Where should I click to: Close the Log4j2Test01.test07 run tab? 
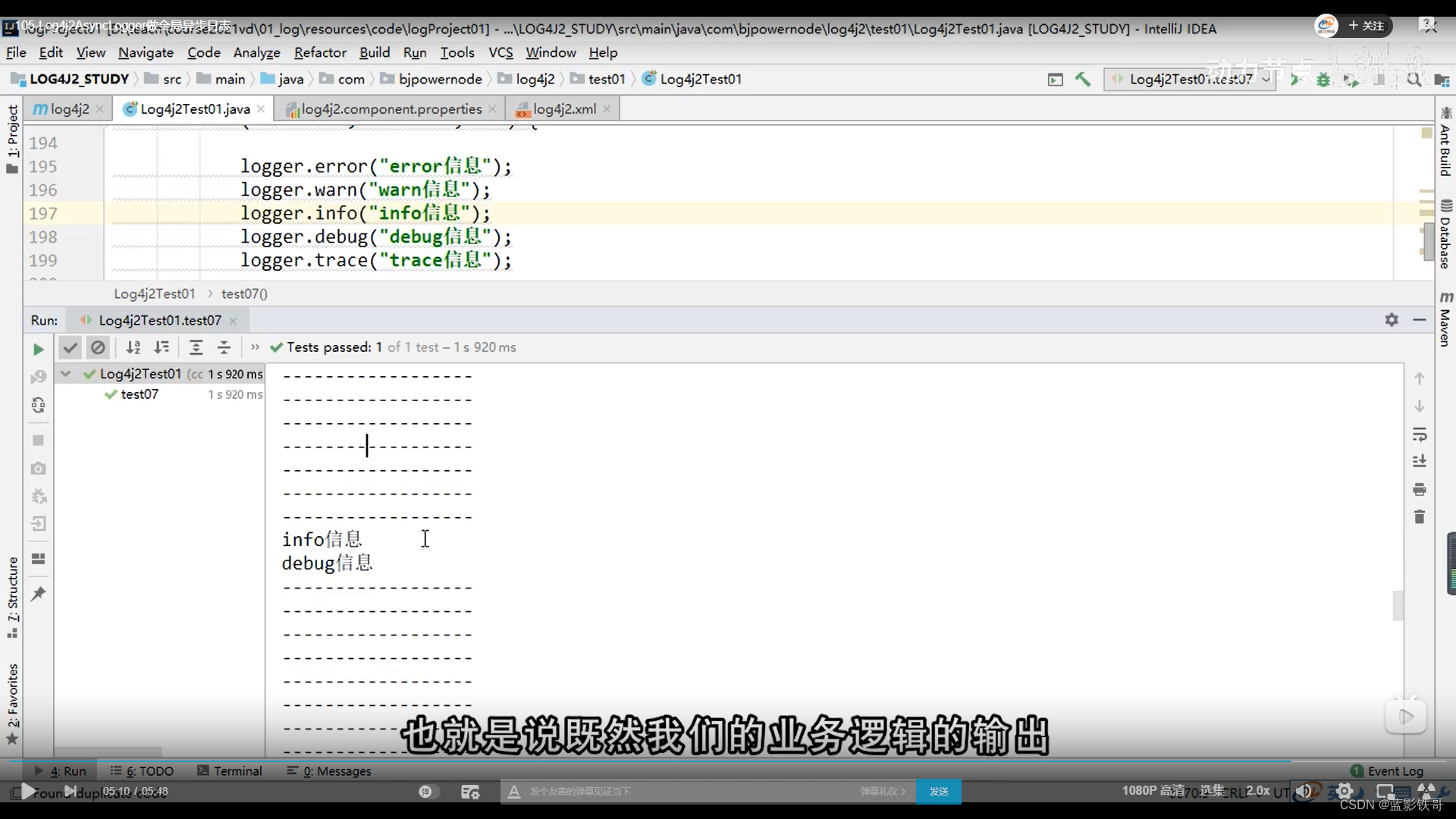click(233, 321)
